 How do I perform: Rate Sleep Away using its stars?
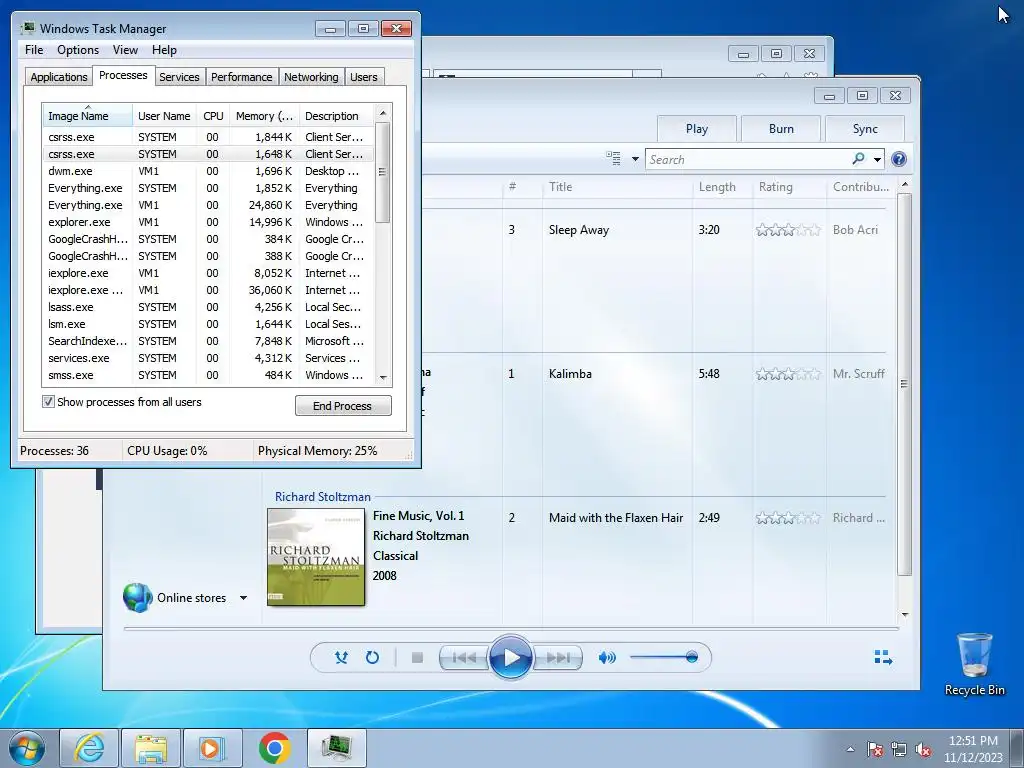pyautogui.click(x=788, y=230)
